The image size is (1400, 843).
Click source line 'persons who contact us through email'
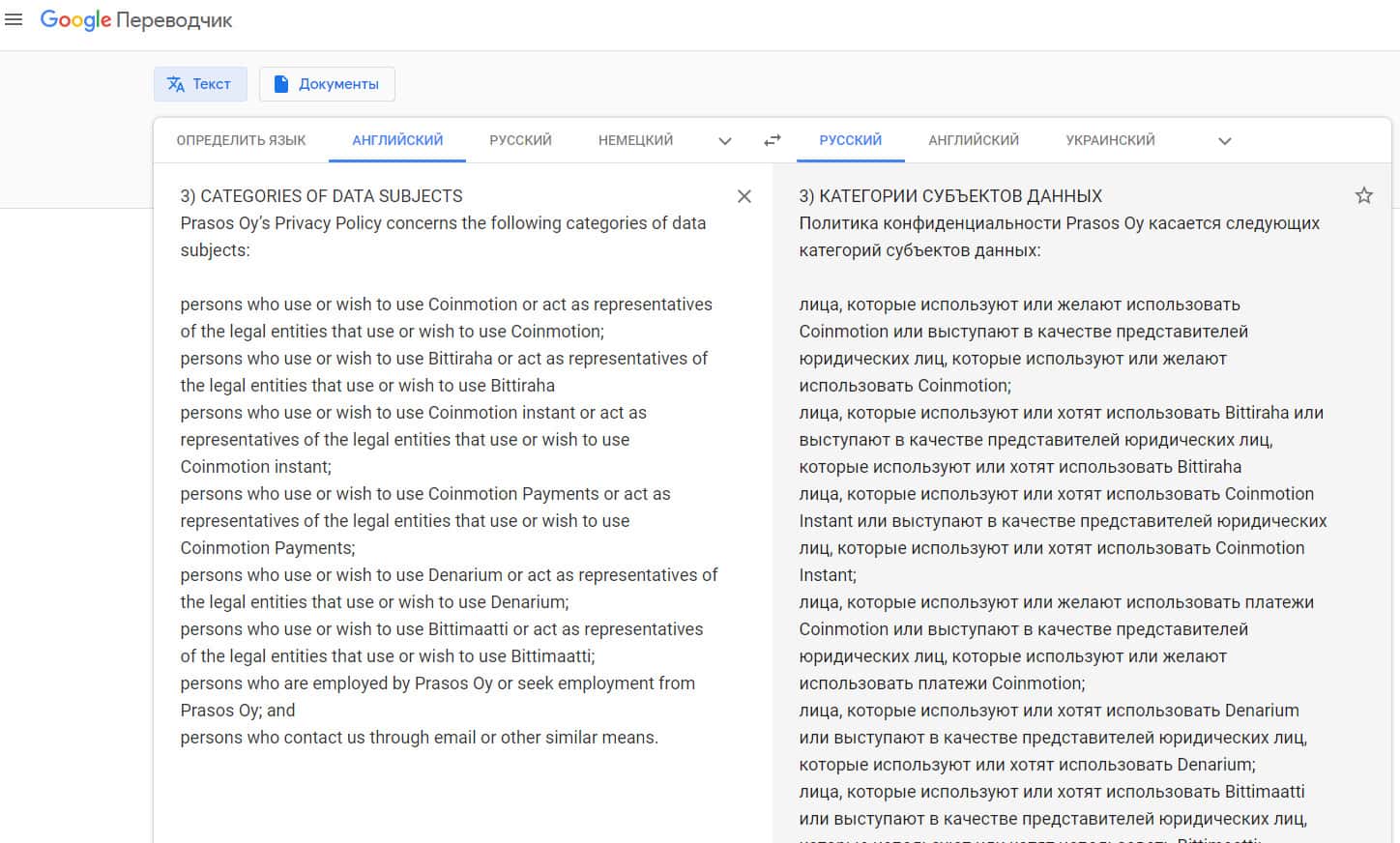328,738
